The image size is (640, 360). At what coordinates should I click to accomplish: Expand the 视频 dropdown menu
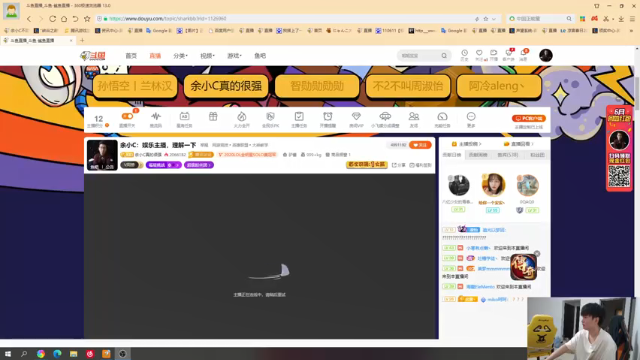(207, 56)
